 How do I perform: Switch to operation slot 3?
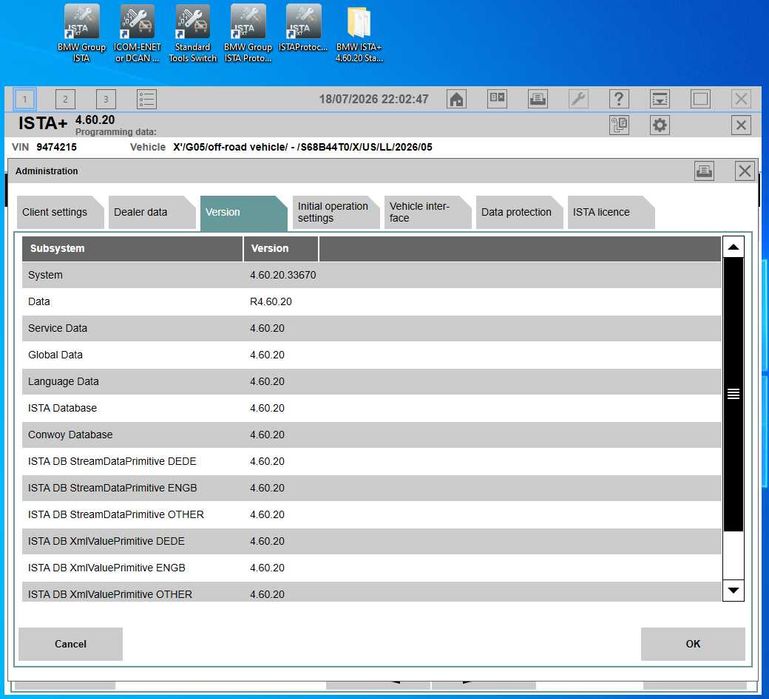tap(105, 100)
